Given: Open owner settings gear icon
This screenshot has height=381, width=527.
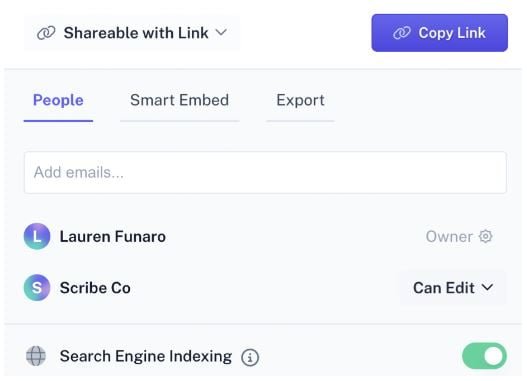Looking at the screenshot, I should click(x=486, y=237).
